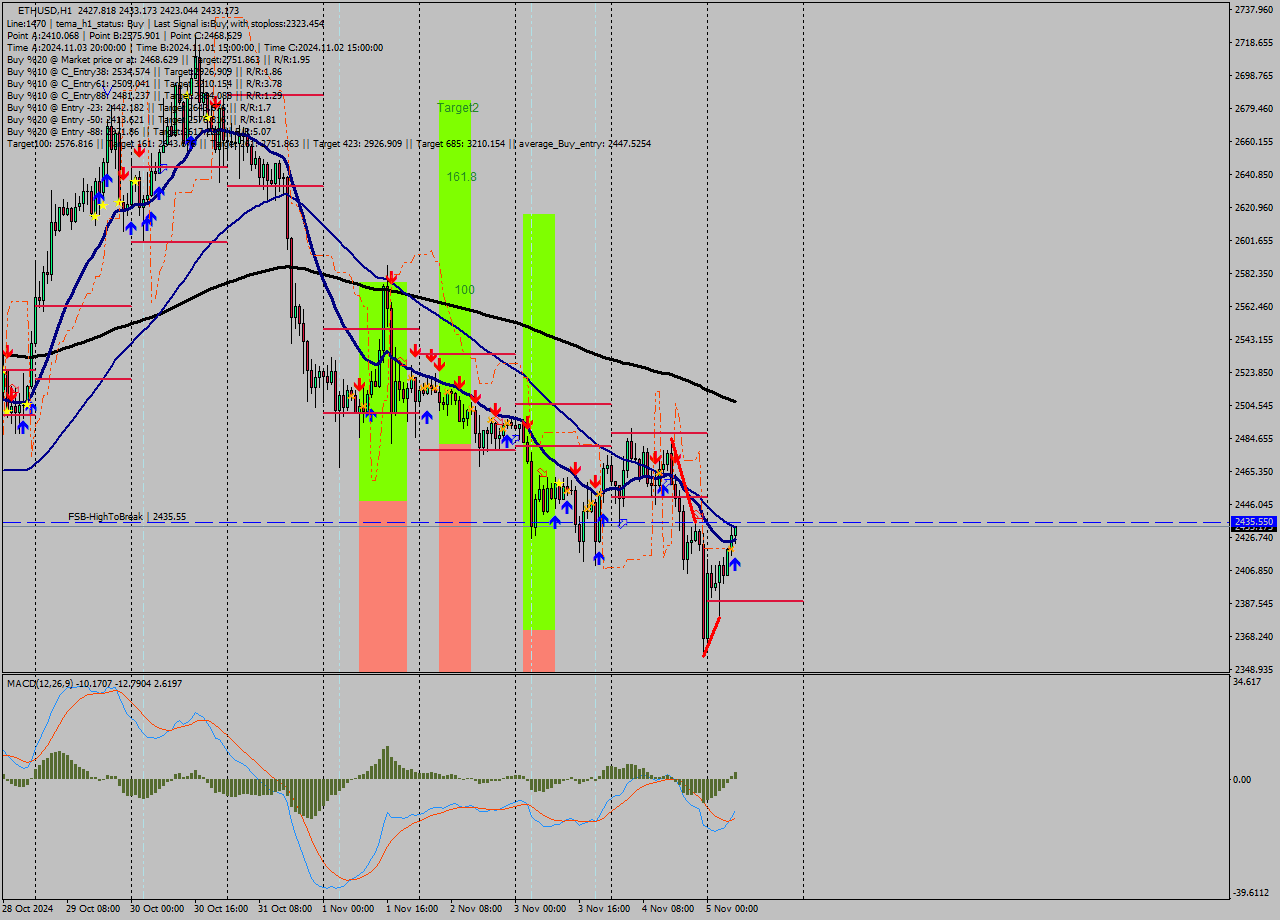This screenshot has height=920, width=1280.
Task: Click the latest blue buy arrow near 5 Nov
Action: click(735, 565)
